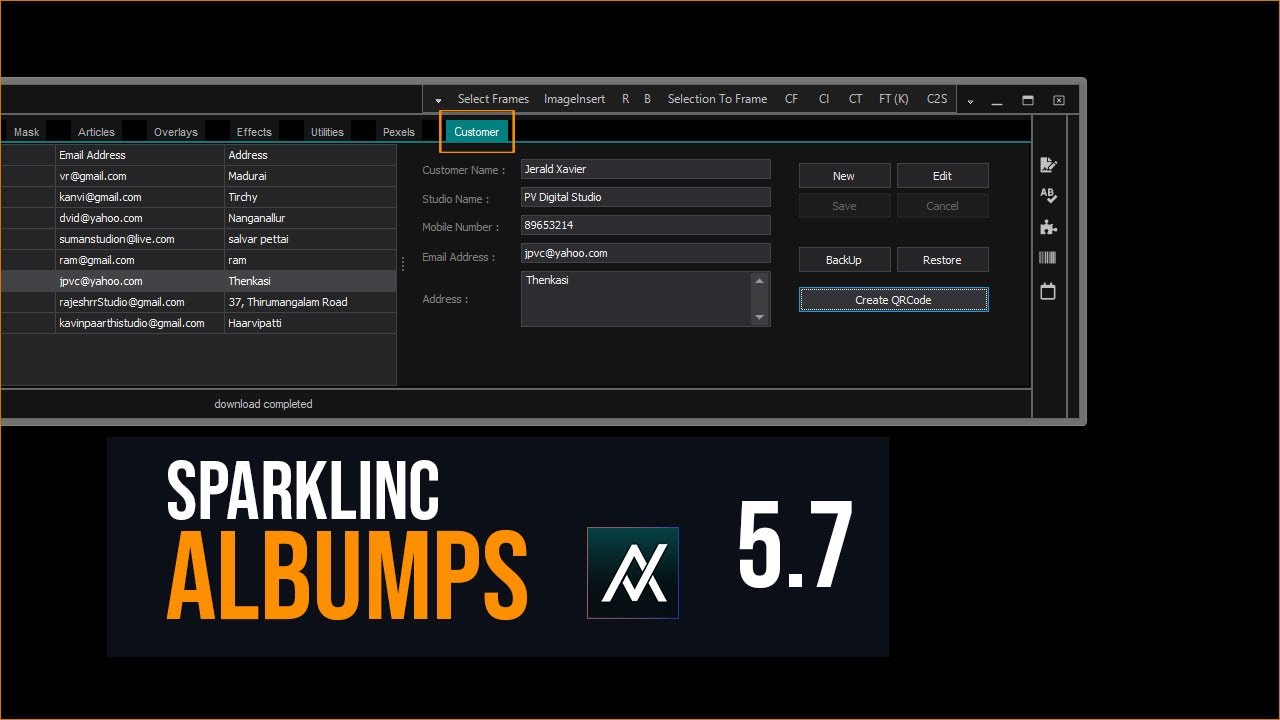The image size is (1280, 720).
Task: Click the Restore button
Action: [942, 260]
